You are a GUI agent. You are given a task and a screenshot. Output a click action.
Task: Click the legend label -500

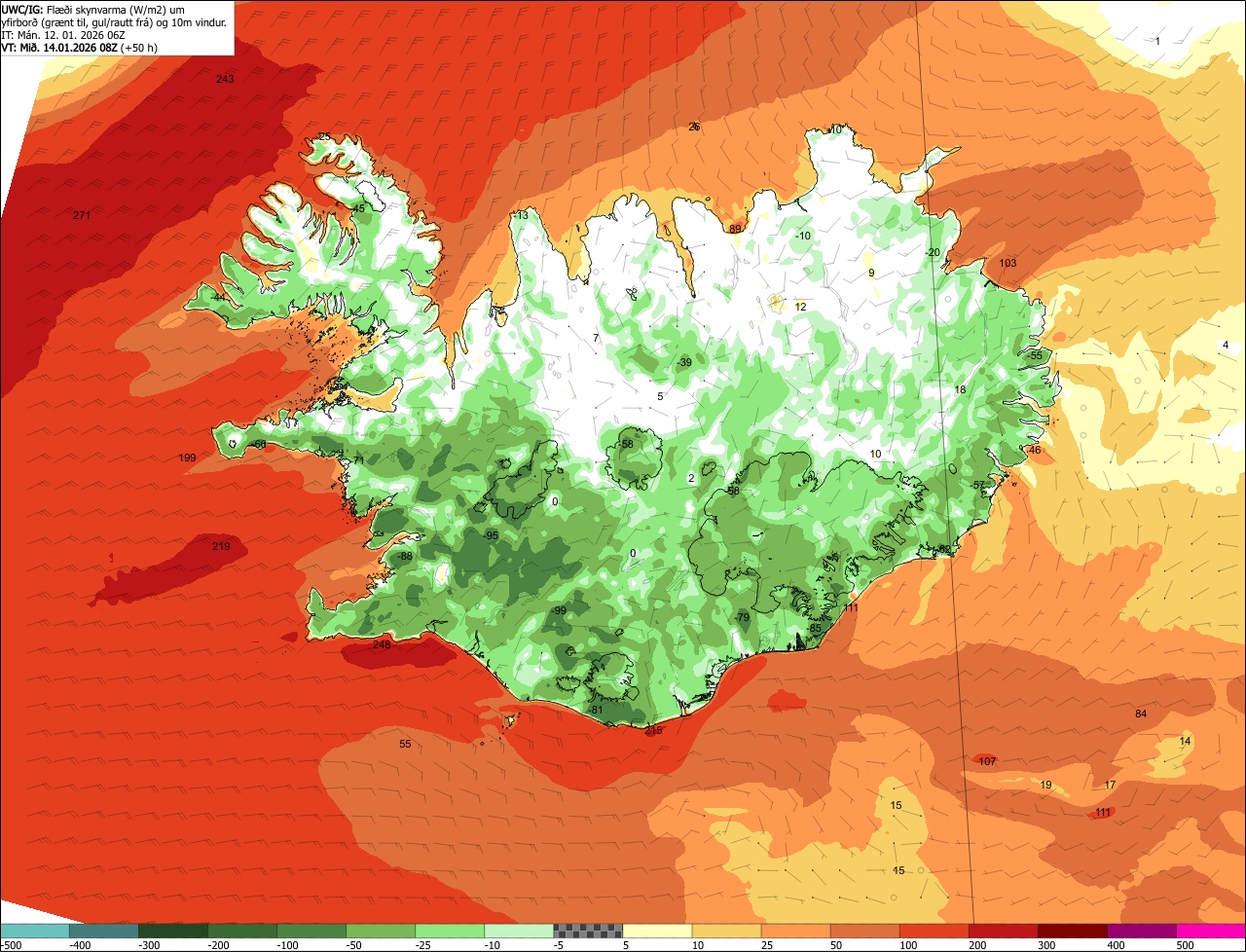point(12,945)
